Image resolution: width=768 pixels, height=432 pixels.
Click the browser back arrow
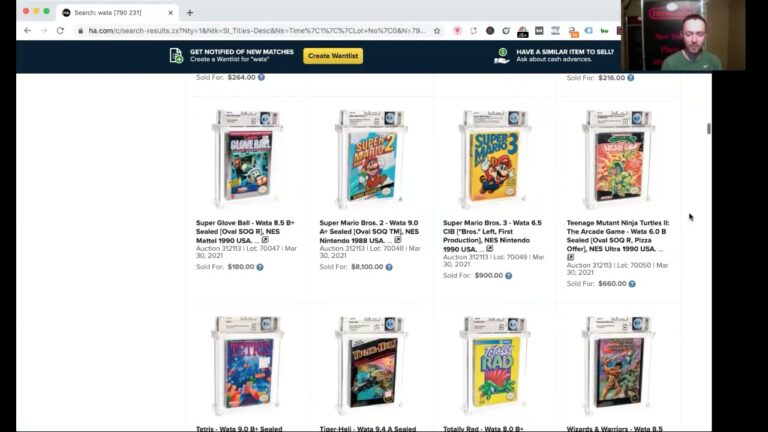coord(27,30)
